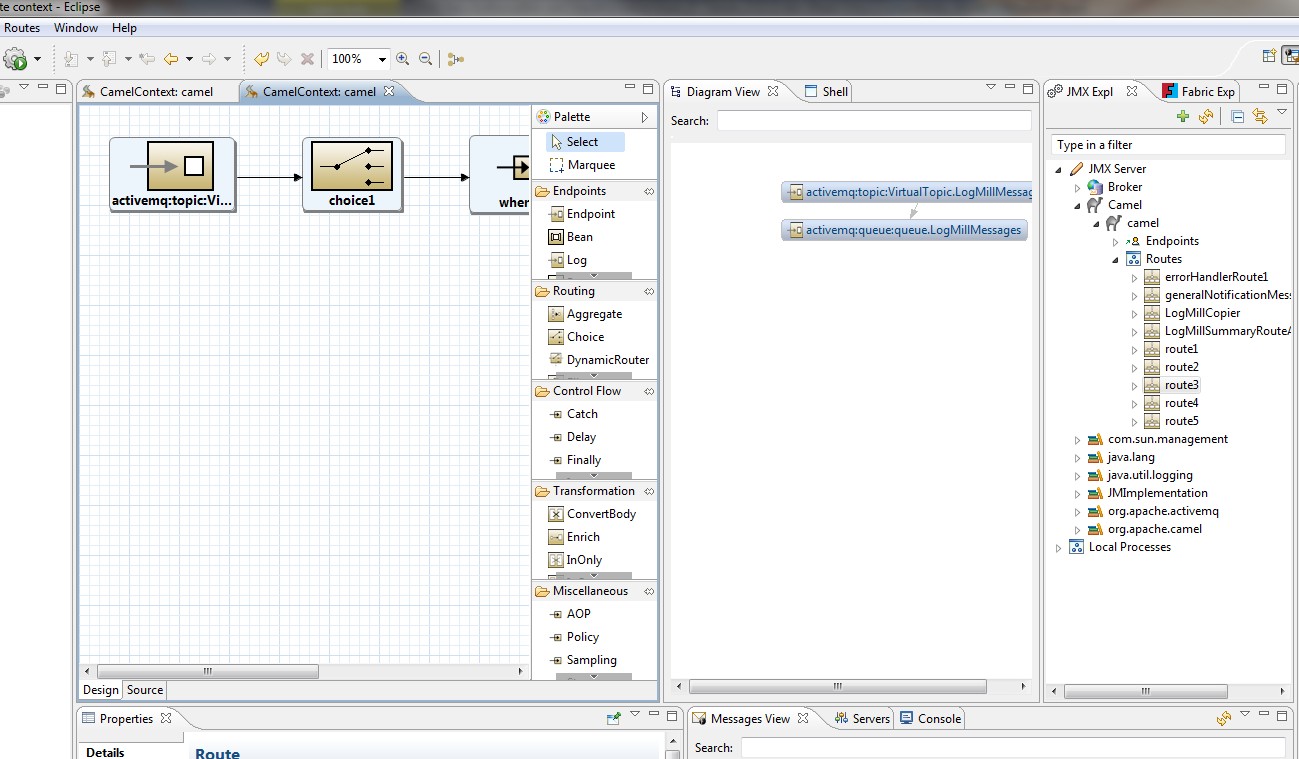Collapse the Routes tree node

(1115, 259)
